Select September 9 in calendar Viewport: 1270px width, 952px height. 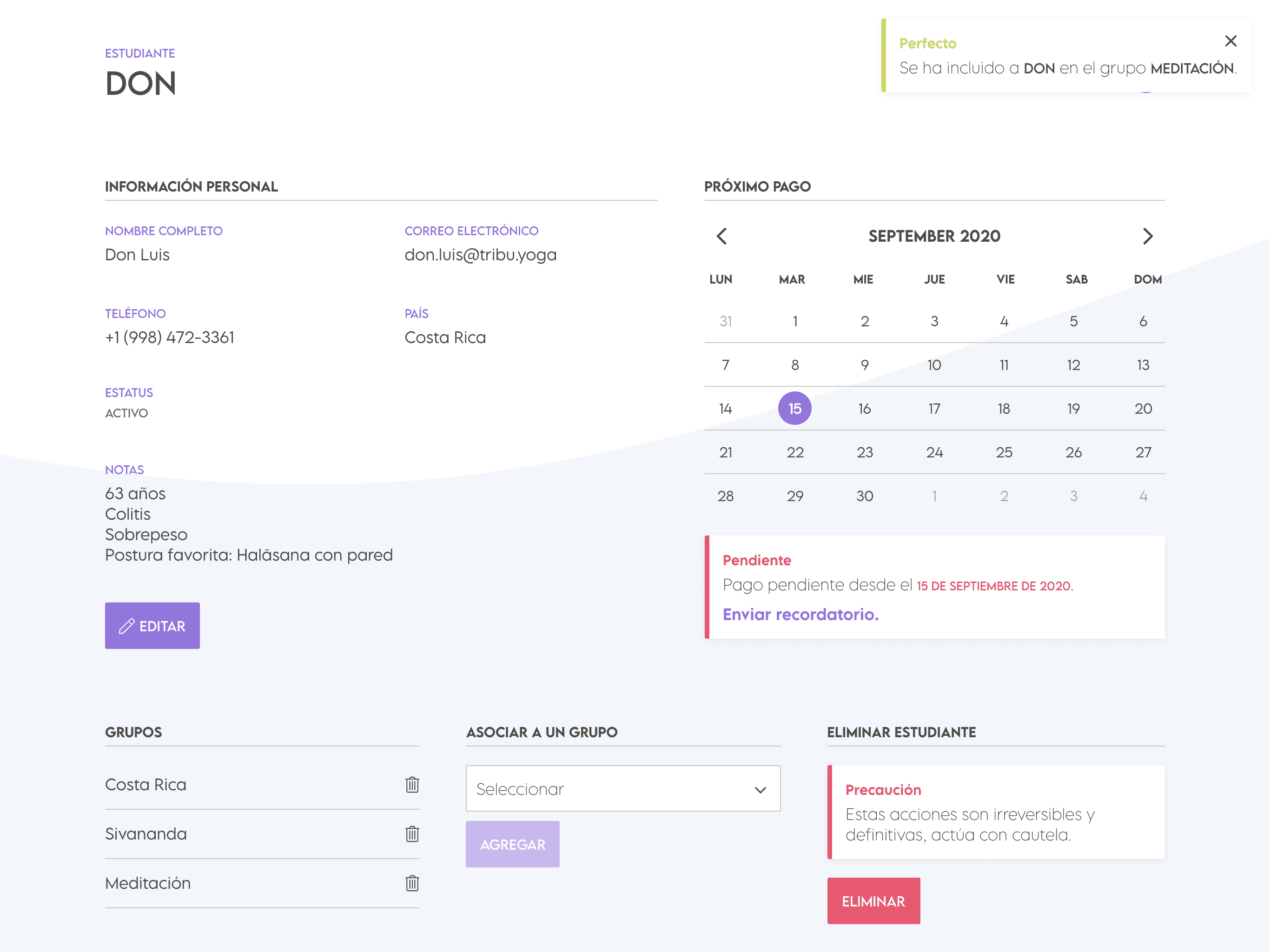click(x=865, y=365)
